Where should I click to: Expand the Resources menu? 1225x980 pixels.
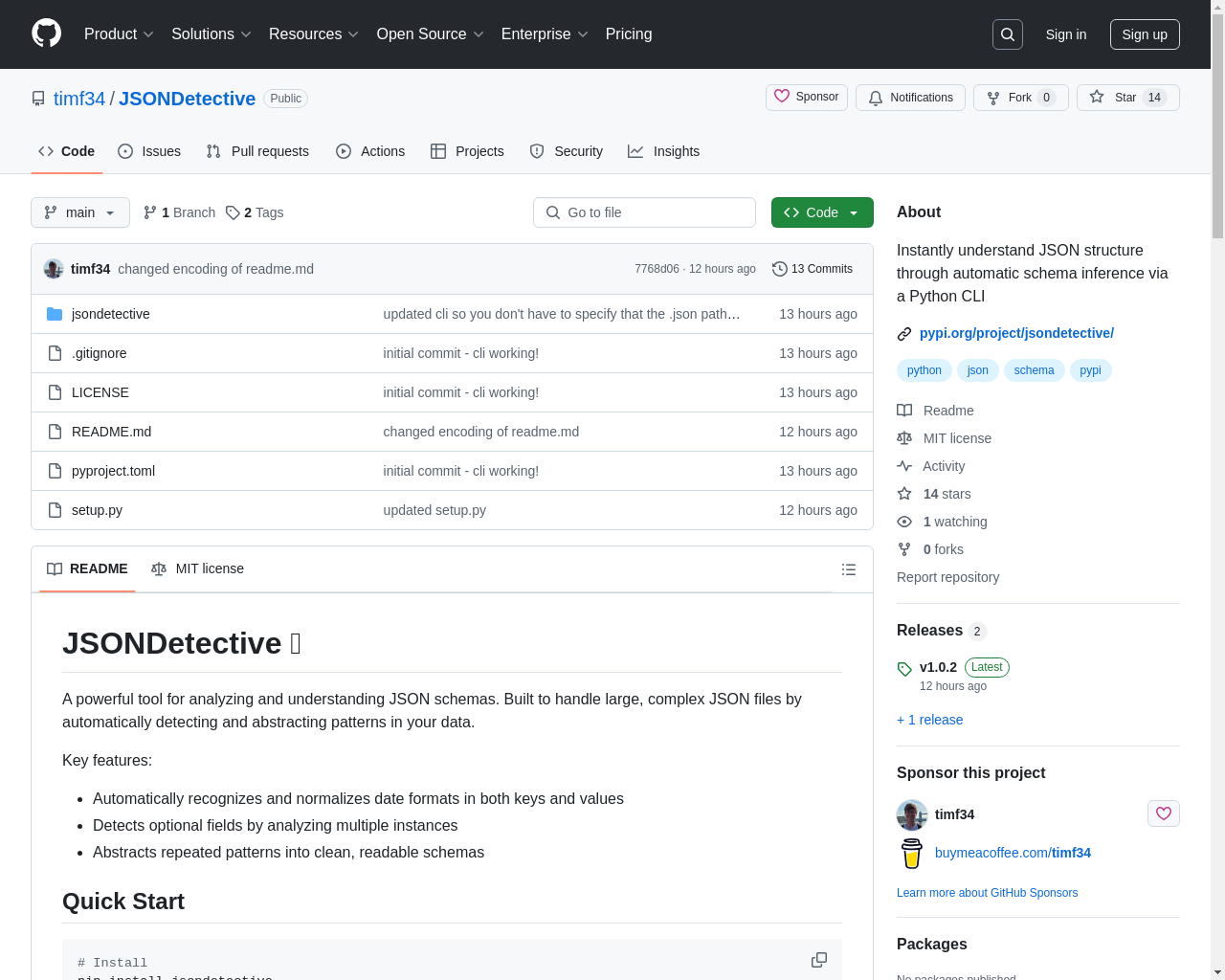click(x=314, y=34)
